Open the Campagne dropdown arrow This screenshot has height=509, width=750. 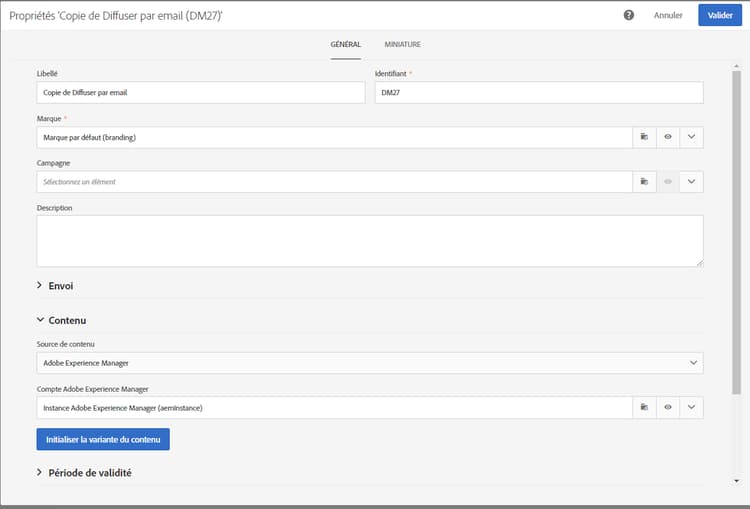pos(691,182)
